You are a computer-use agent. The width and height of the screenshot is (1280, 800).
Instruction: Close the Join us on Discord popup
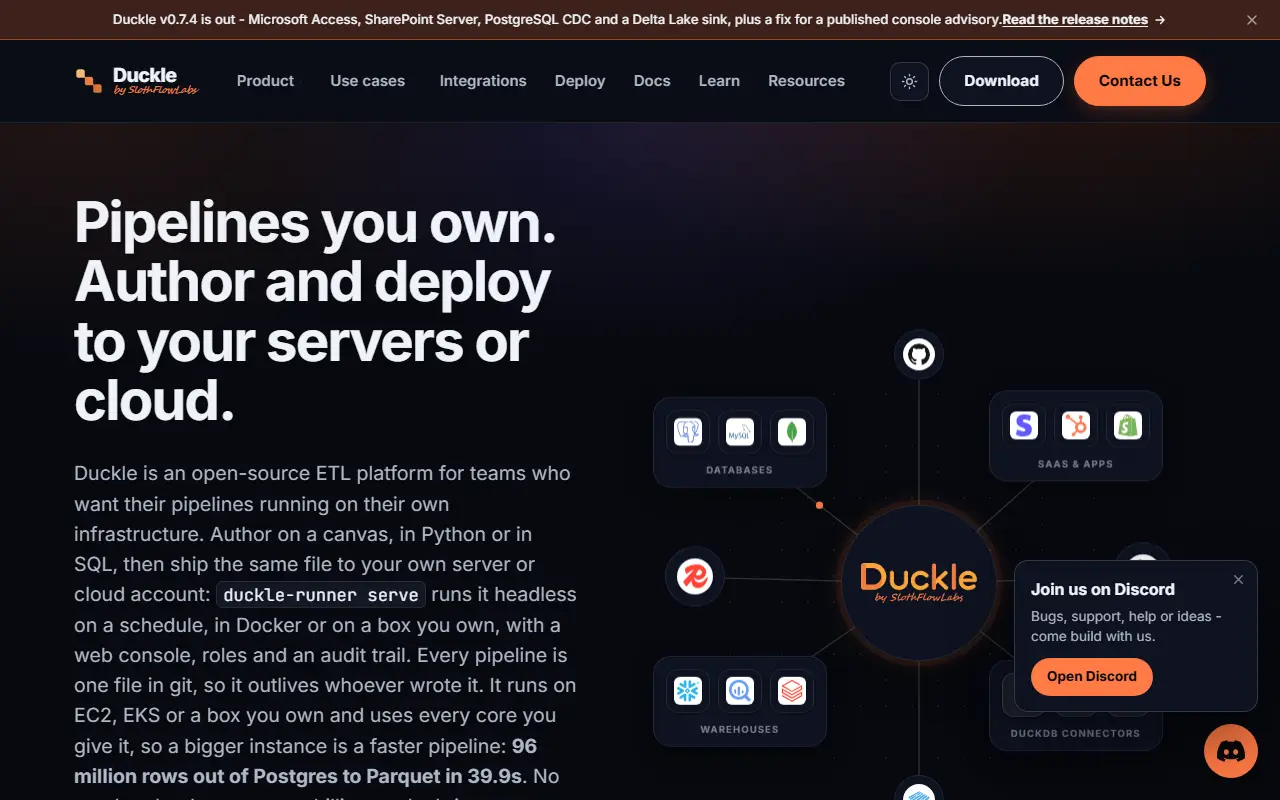[1238, 580]
